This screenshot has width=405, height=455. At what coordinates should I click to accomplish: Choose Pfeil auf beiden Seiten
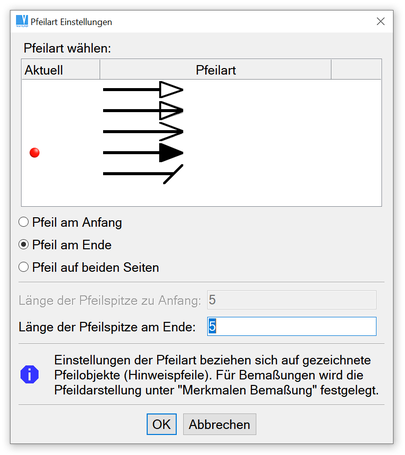point(23,267)
